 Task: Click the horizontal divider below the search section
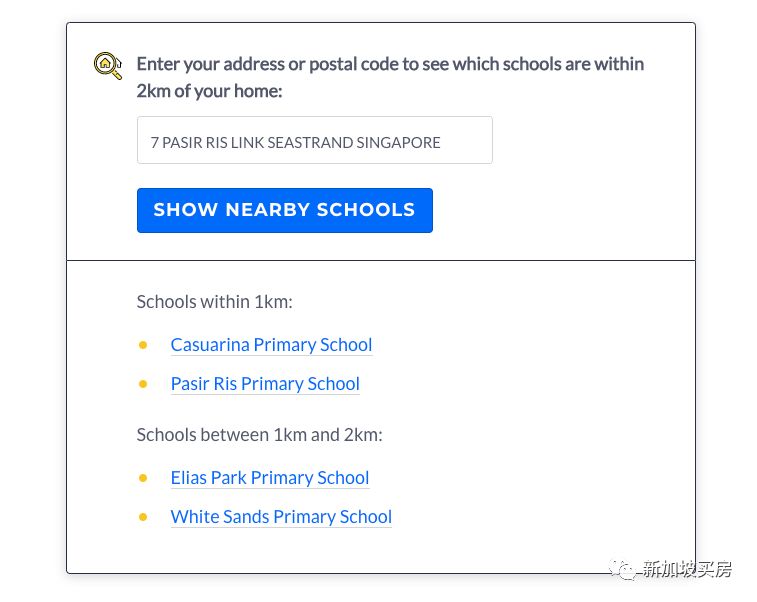[x=380, y=261]
